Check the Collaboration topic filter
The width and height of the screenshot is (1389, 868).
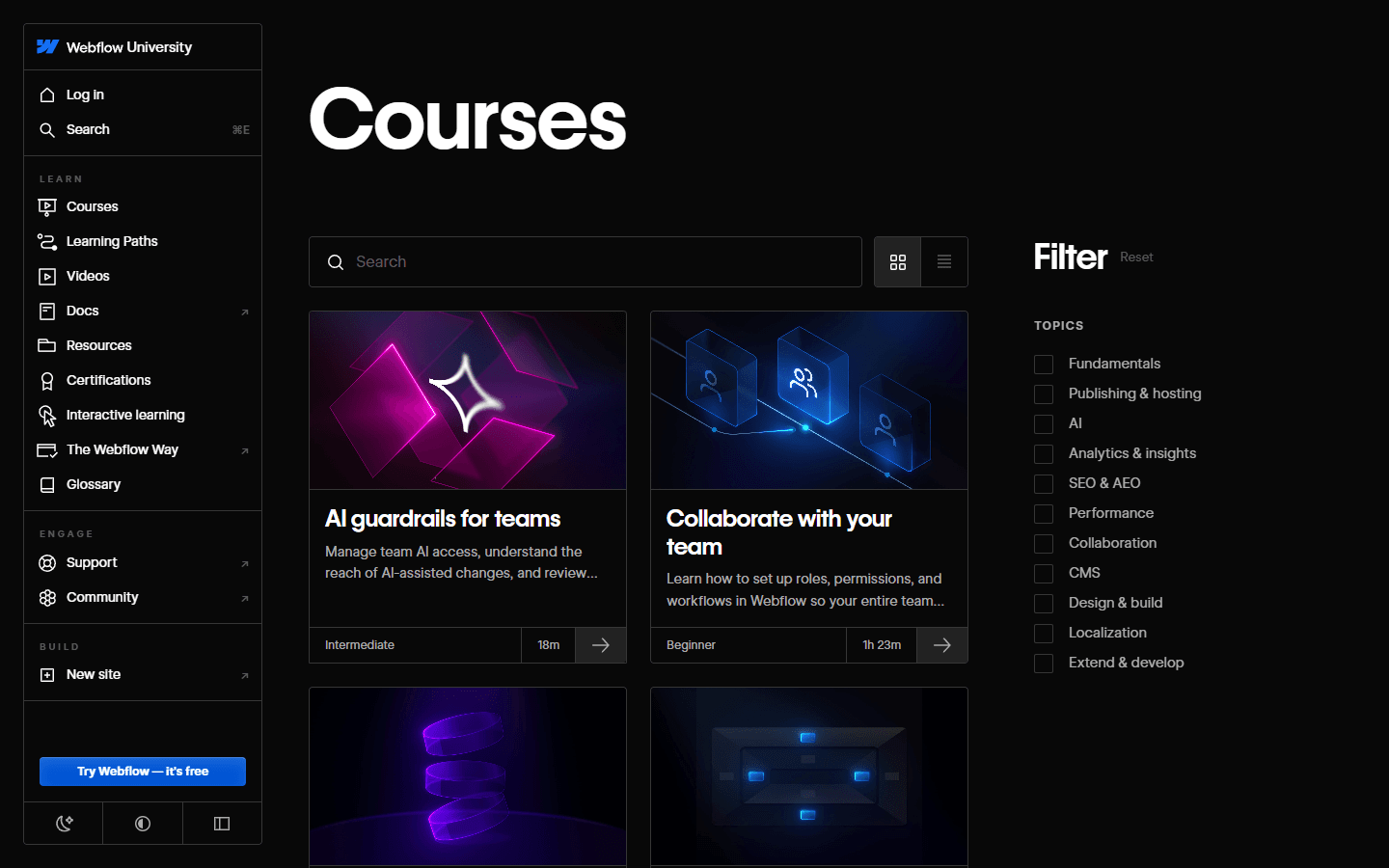(x=1044, y=544)
